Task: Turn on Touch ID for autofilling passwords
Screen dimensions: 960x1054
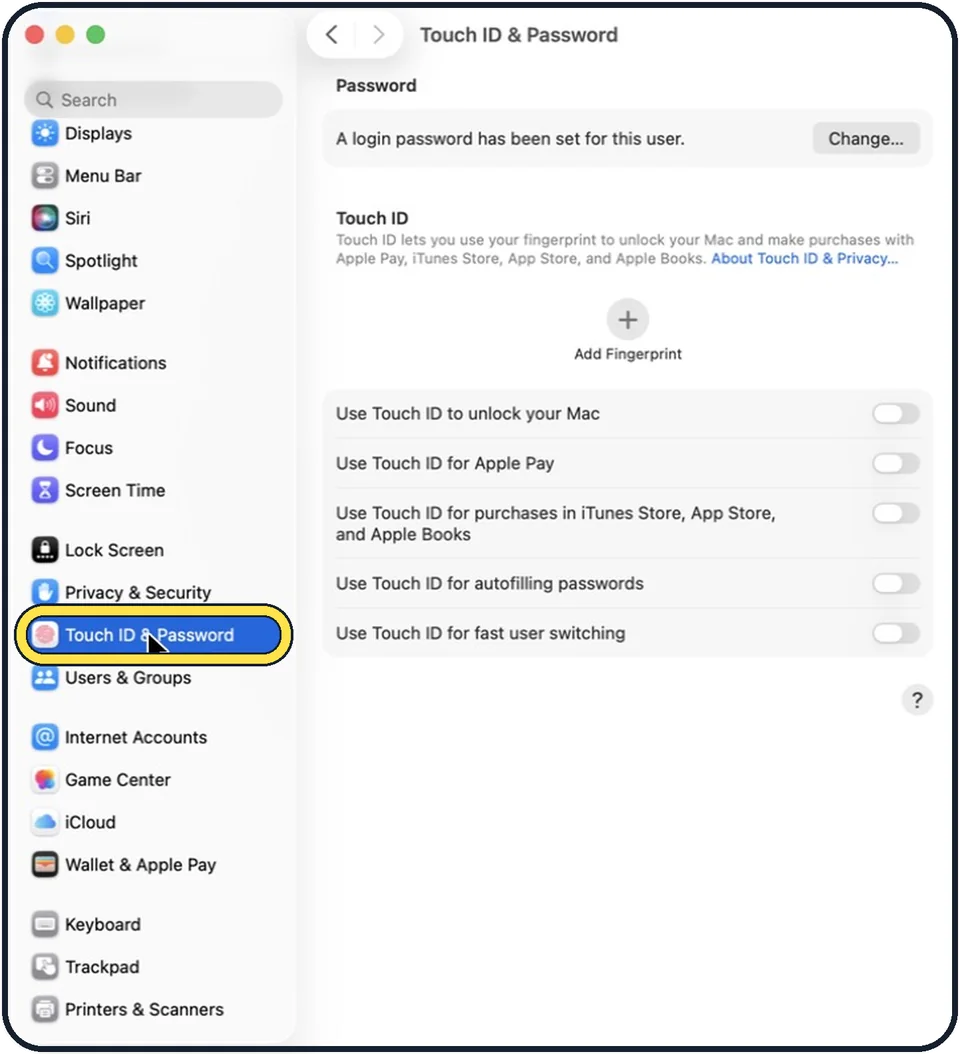Action: point(895,583)
